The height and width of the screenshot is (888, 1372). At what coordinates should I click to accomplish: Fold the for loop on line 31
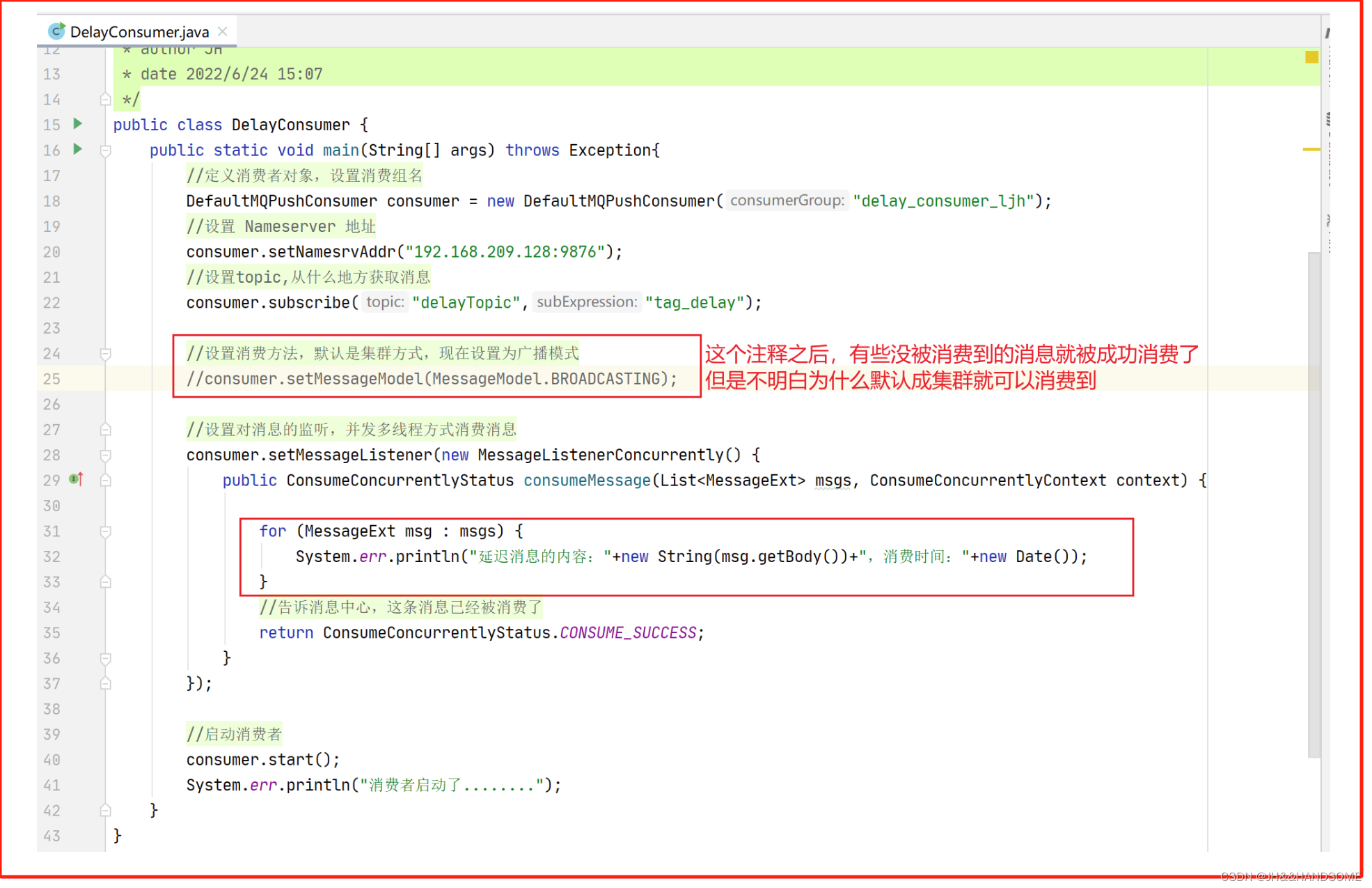pos(106,532)
